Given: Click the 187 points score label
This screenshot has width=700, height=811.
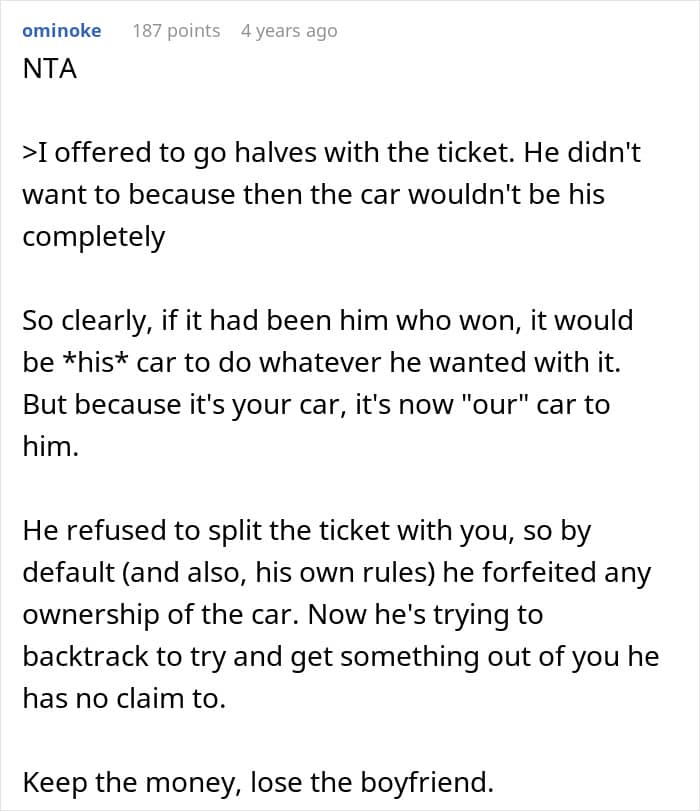Looking at the screenshot, I should click(176, 31).
